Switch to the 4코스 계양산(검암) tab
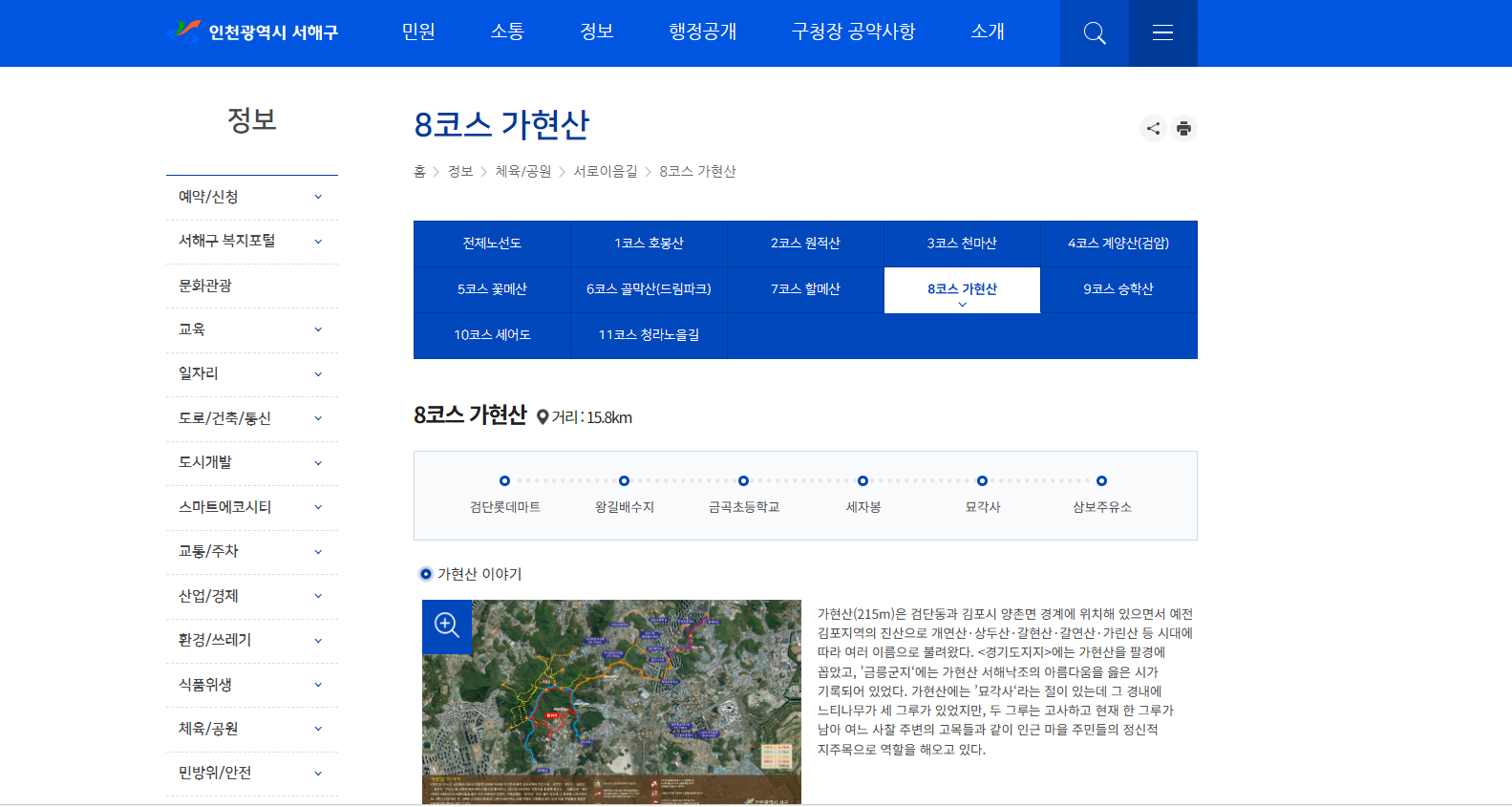Screen dimensions: 1512x807 coord(1118,244)
